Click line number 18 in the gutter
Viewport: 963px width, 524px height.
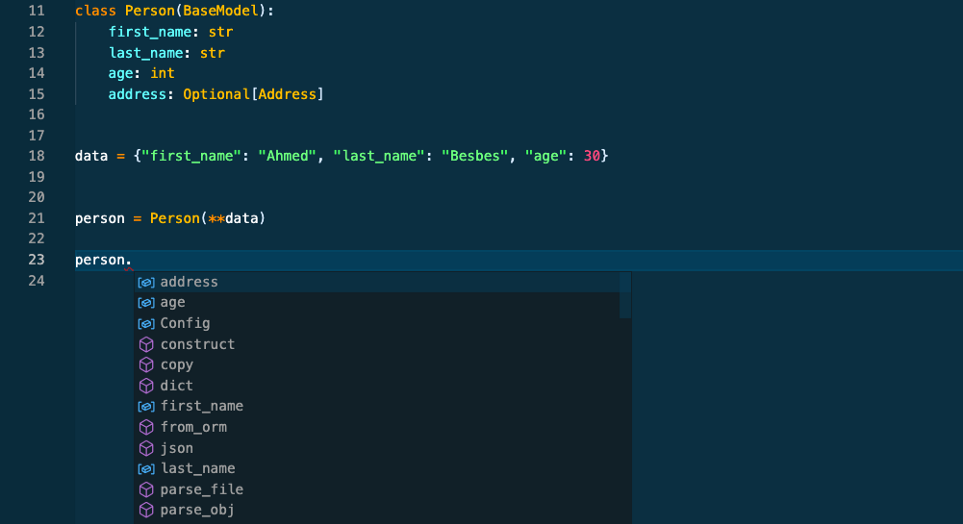pos(36,156)
